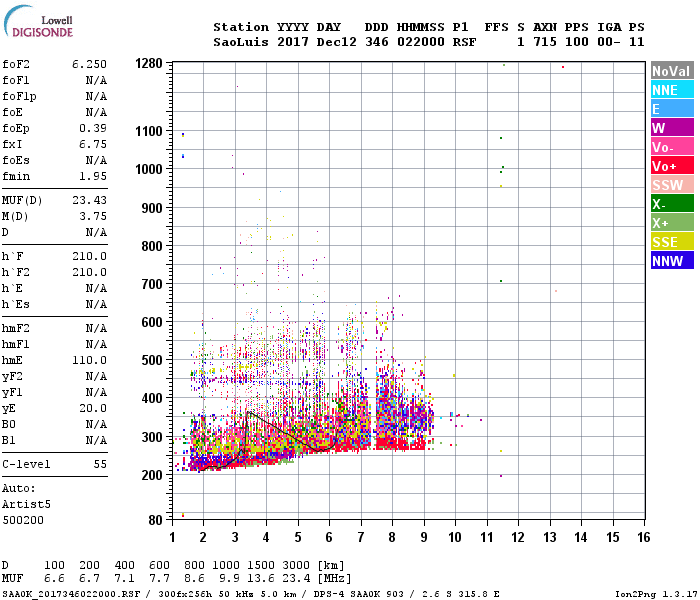Select the NoVal legend swatch
The image size is (700, 600).
[672, 71]
